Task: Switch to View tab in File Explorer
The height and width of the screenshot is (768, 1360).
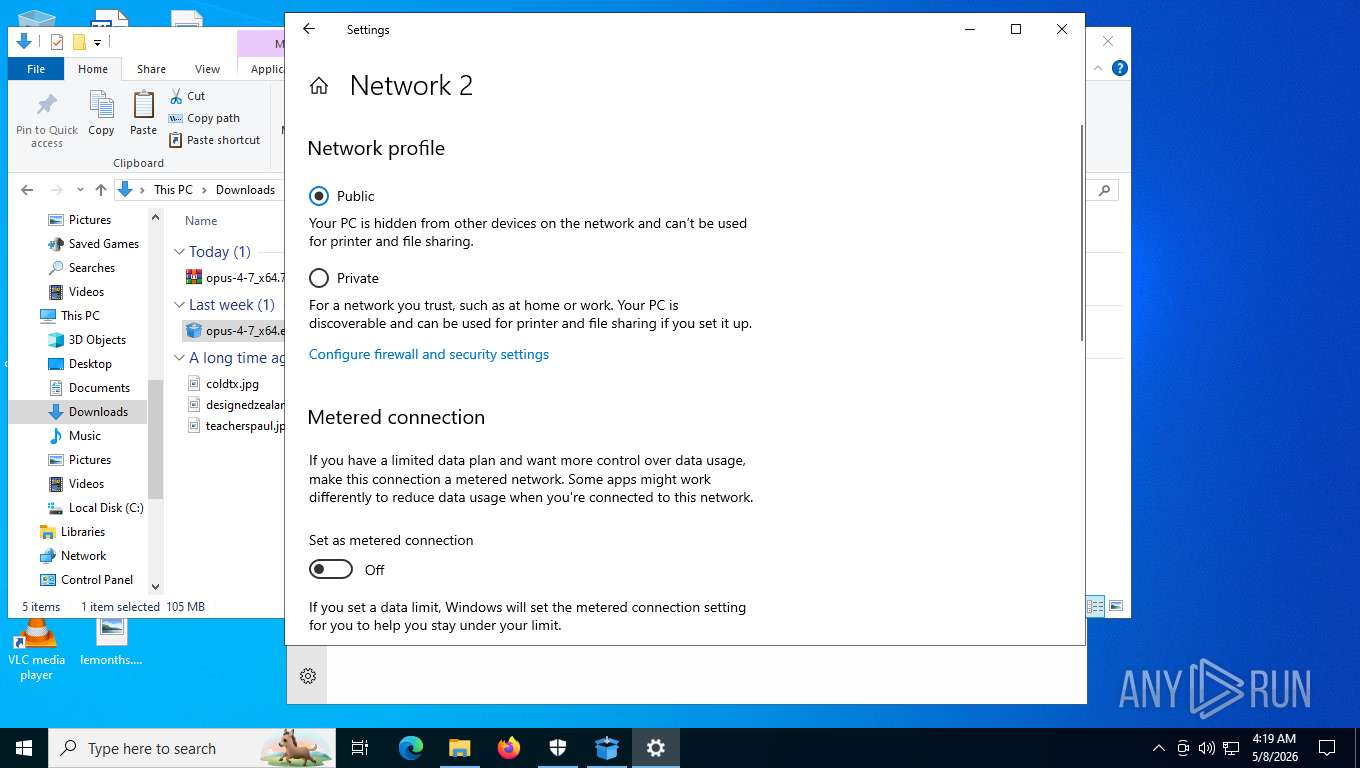Action: click(x=207, y=69)
